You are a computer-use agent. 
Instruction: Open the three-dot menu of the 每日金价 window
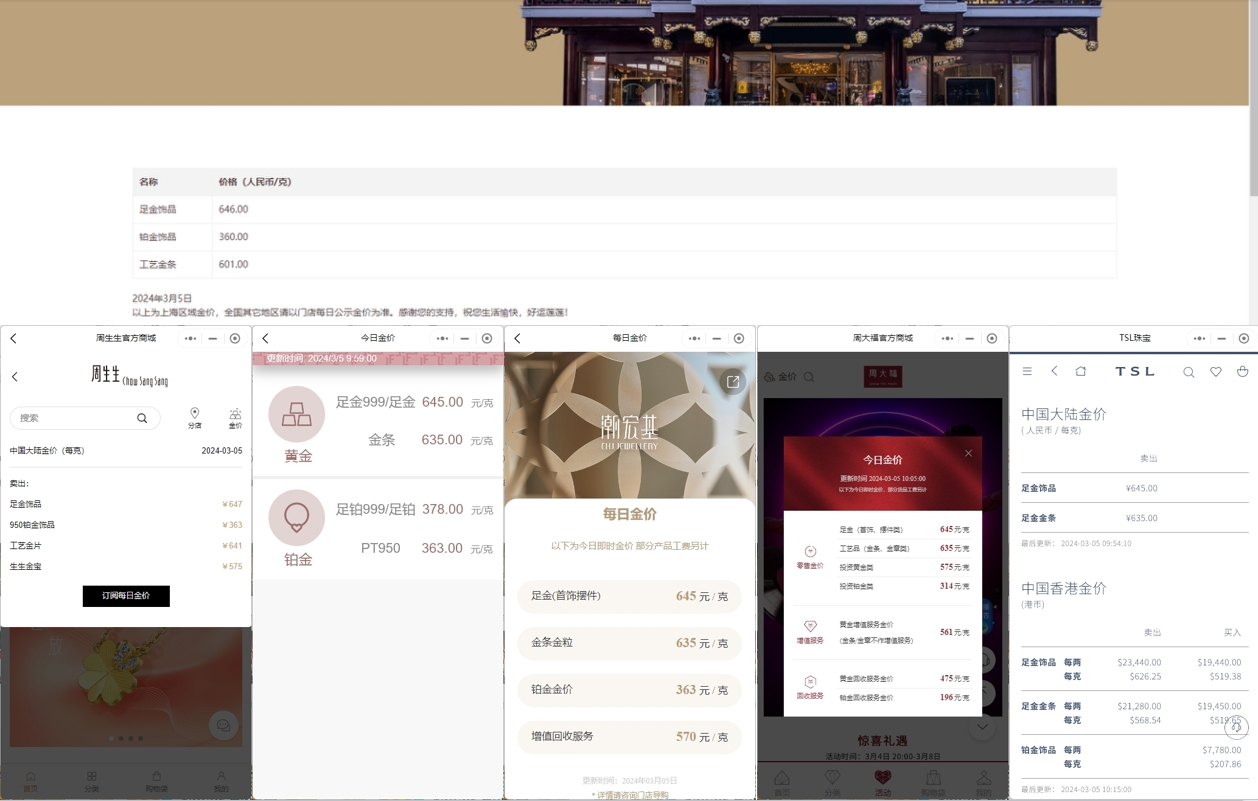click(694, 338)
